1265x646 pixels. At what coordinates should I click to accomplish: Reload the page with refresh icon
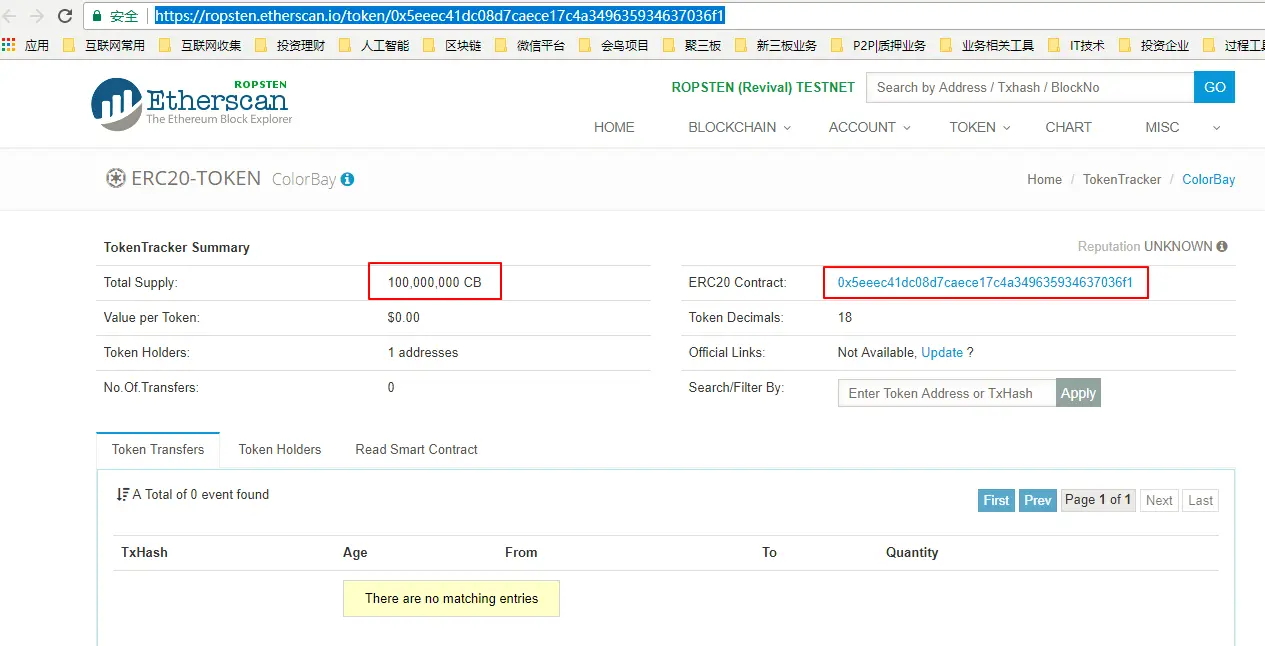click(65, 16)
